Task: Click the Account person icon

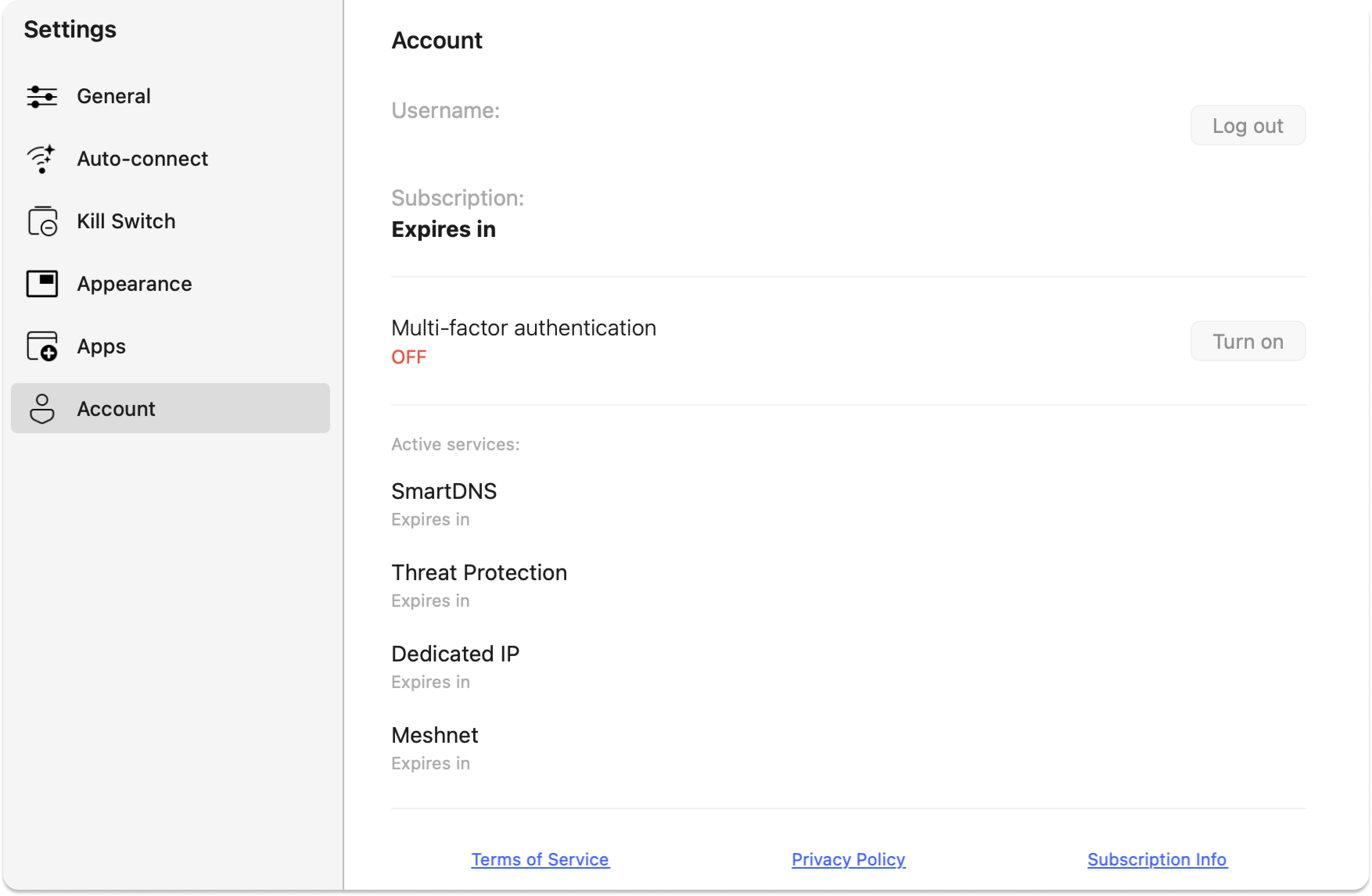Action: pyautogui.click(x=42, y=409)
